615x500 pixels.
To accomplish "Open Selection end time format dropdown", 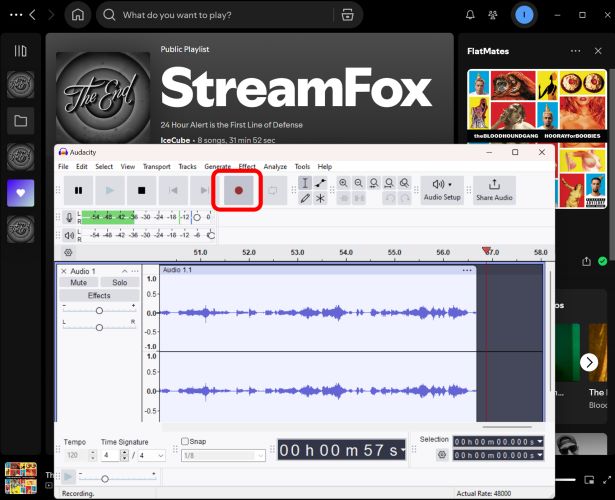I will (540, 455).
